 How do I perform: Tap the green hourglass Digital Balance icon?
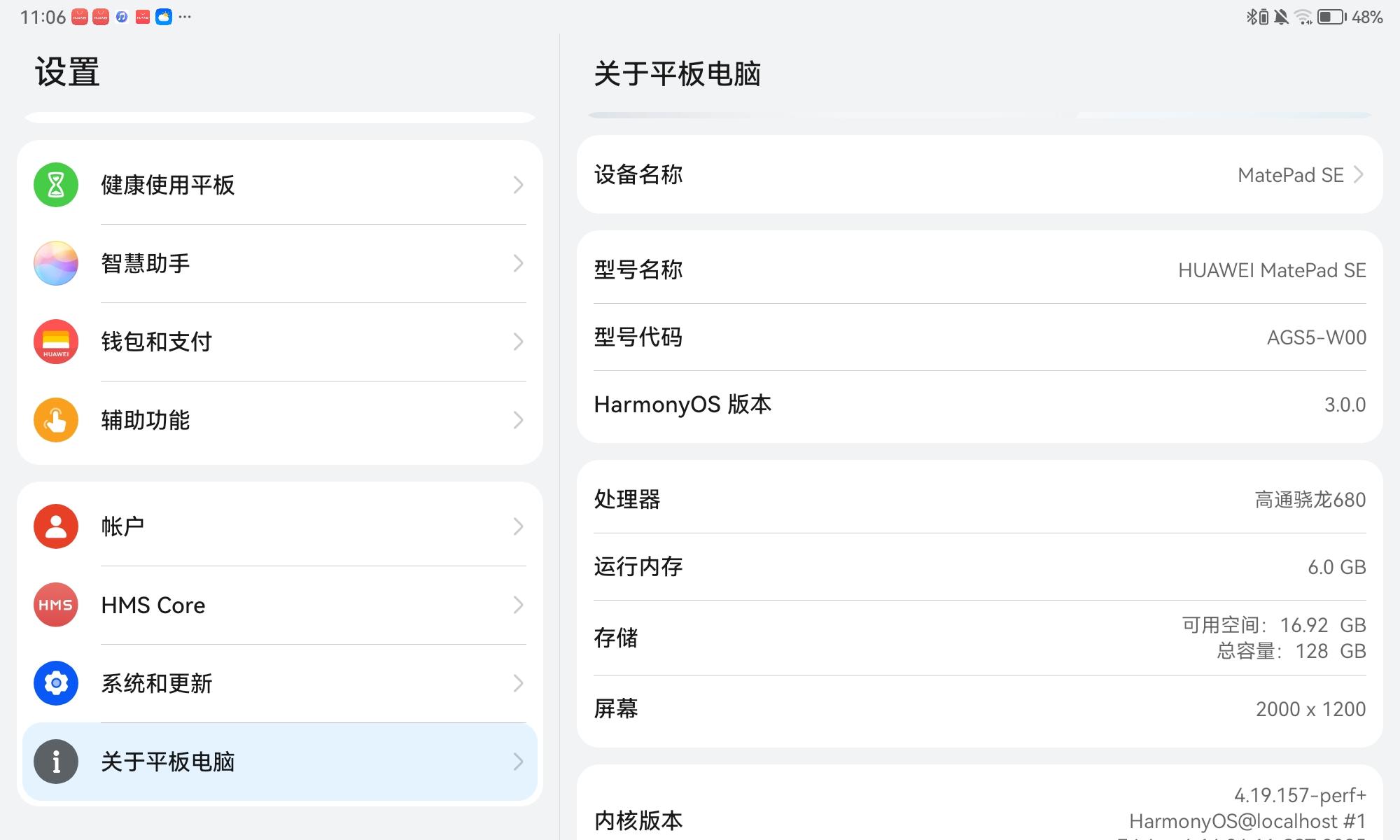tap(56, 185)
